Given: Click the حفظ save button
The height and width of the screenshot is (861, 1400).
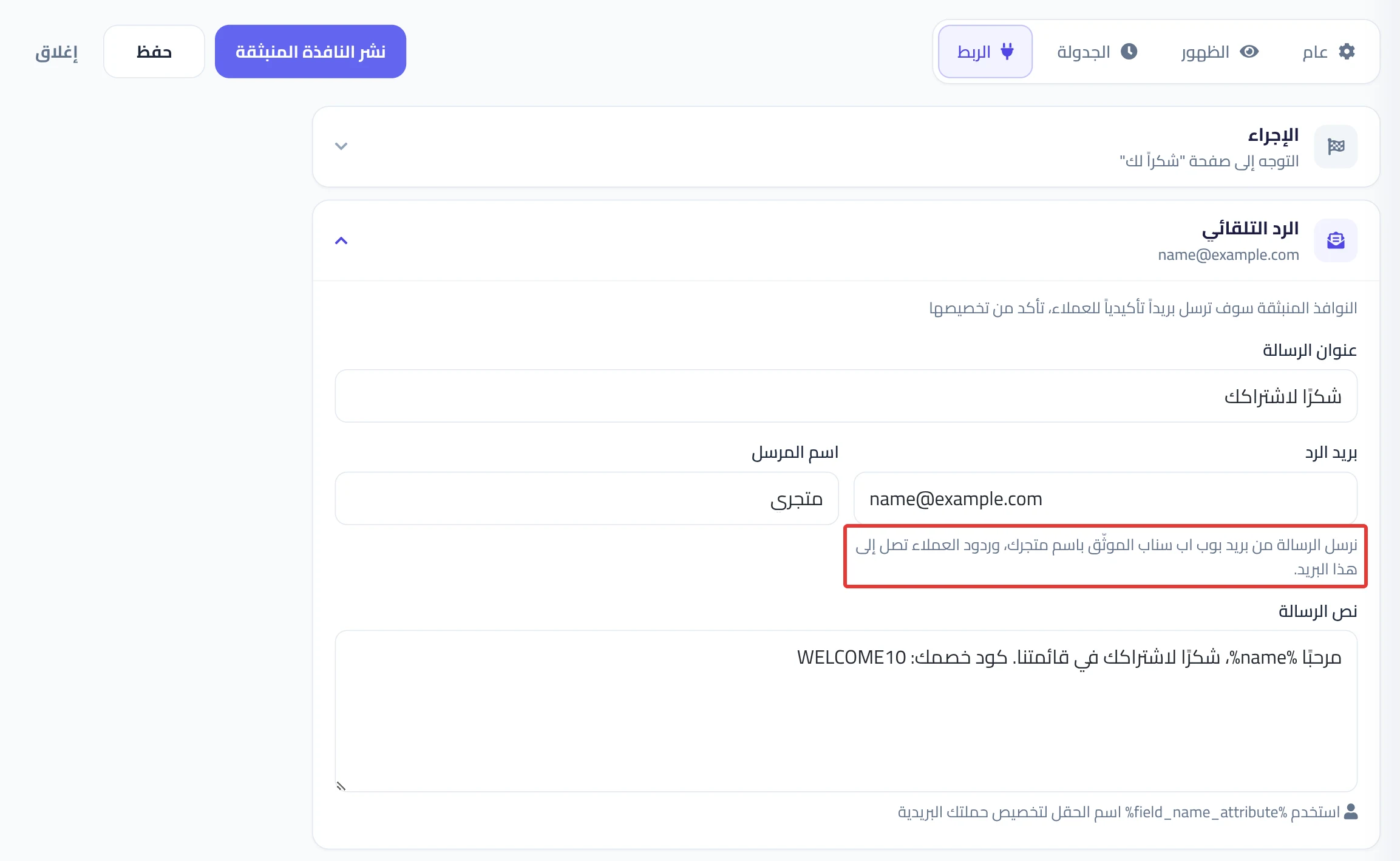Looking at the screenshot, I should pyautogui.click(x=154, y=52).
